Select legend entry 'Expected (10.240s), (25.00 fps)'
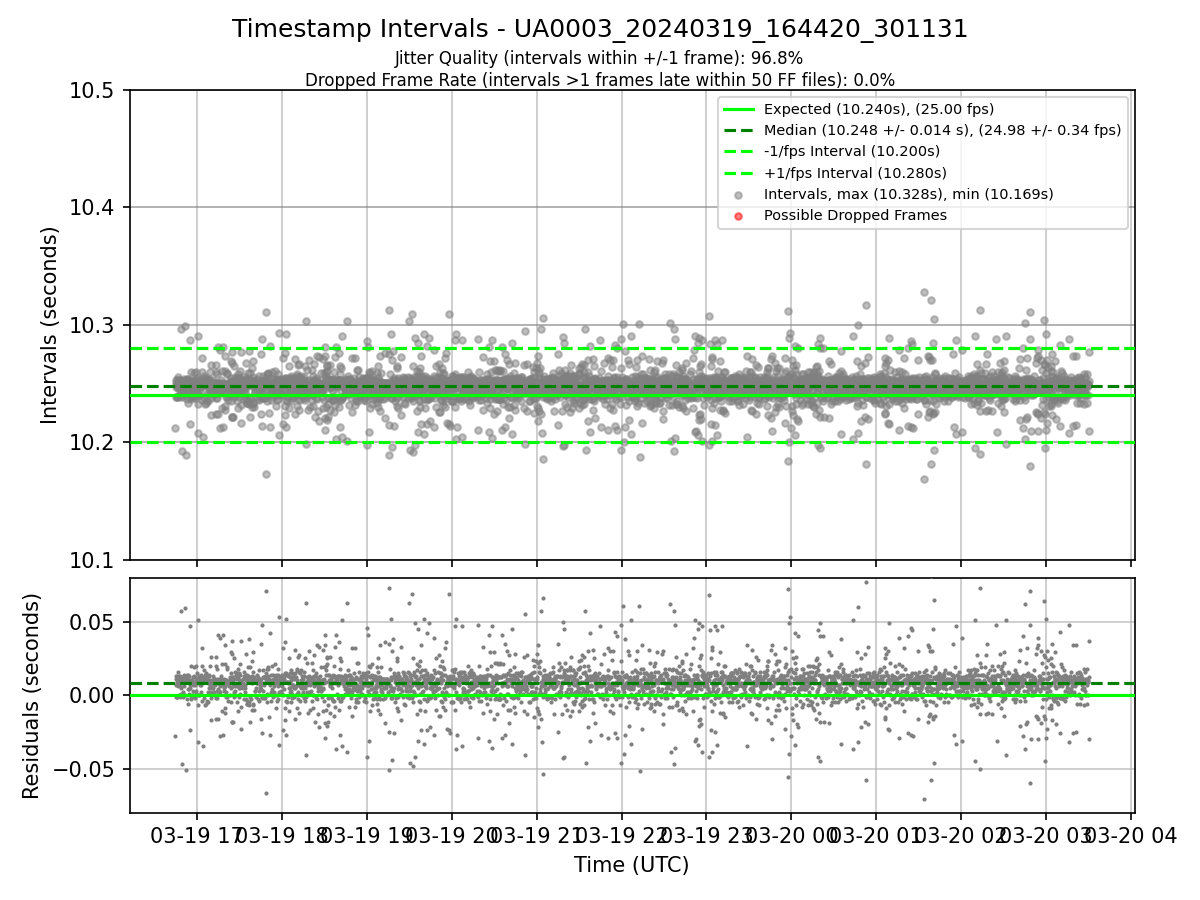1200x900 pixels. [x=879, y=109]
